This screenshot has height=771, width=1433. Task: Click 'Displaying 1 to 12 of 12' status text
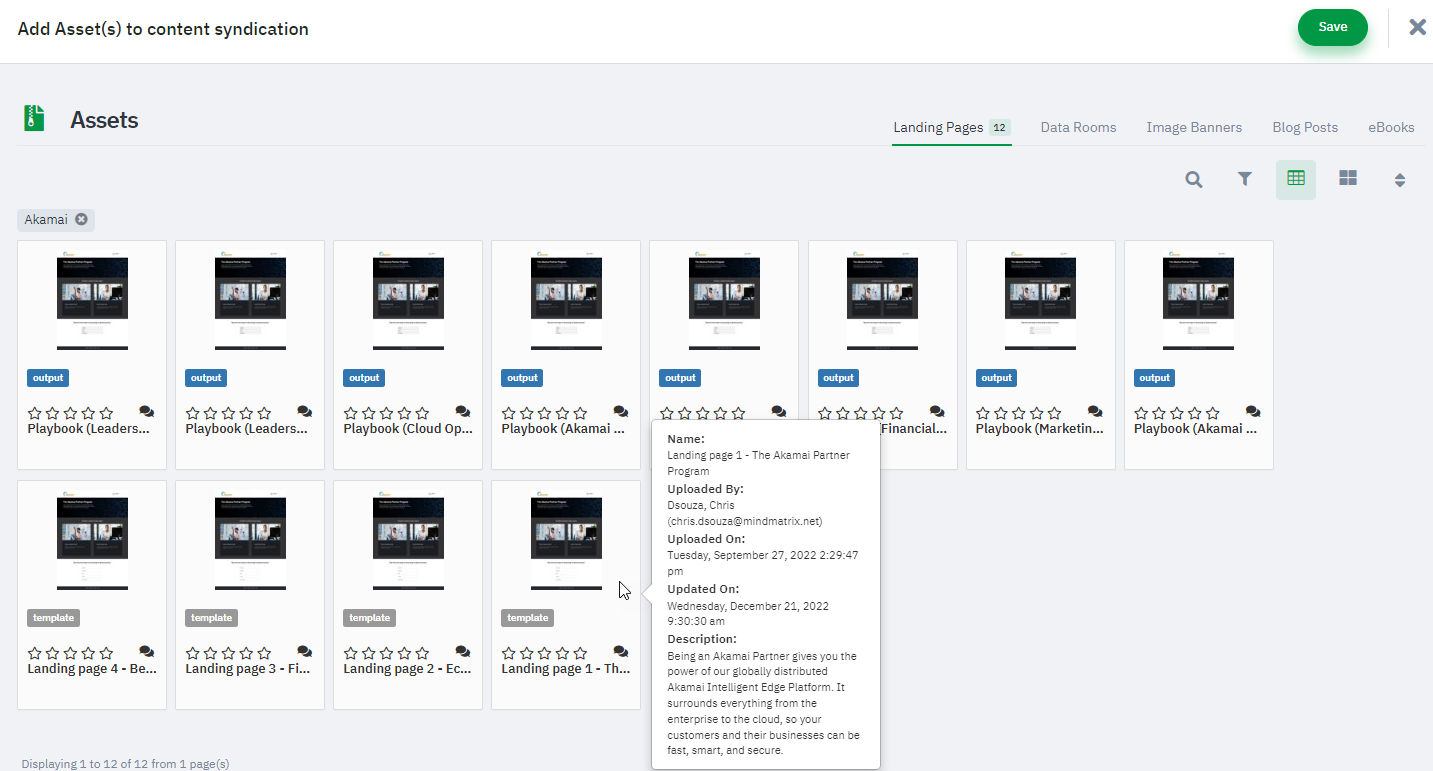click(125, 764)
